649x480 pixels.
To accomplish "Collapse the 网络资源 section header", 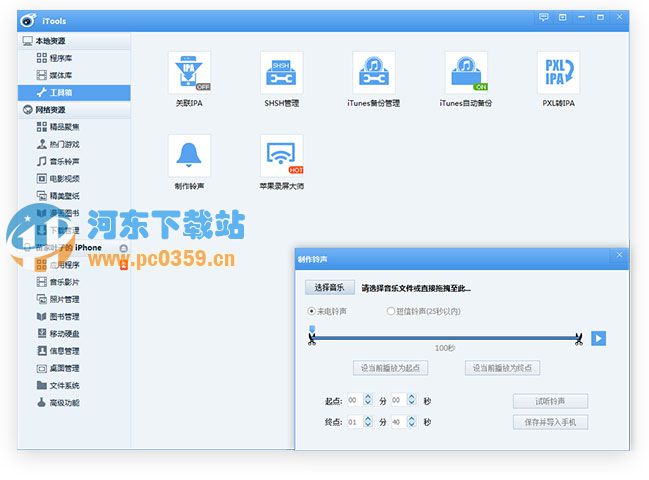I will click(74, 110).
